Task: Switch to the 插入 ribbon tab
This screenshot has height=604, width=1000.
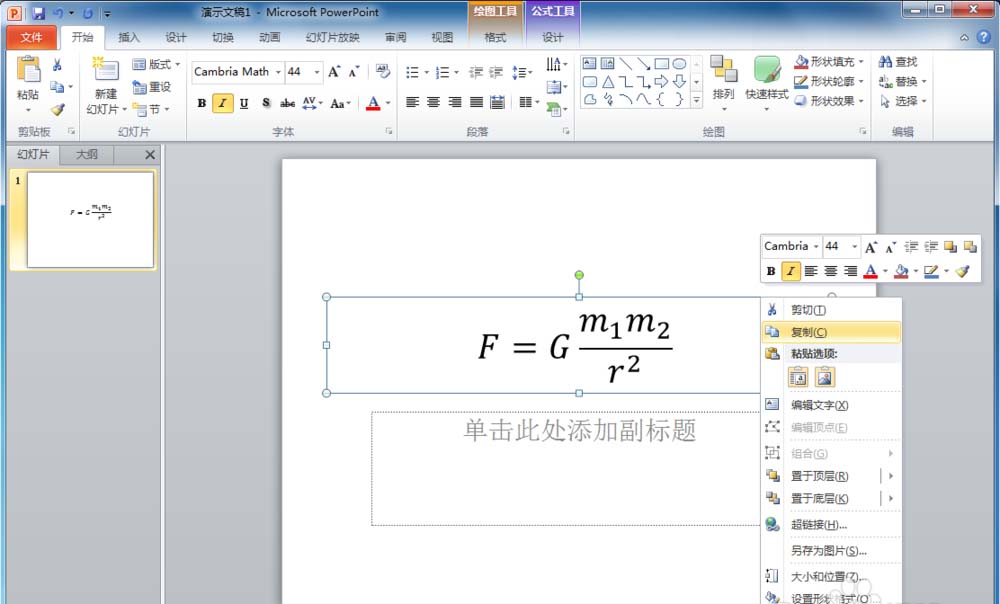Action: (130, 35)
